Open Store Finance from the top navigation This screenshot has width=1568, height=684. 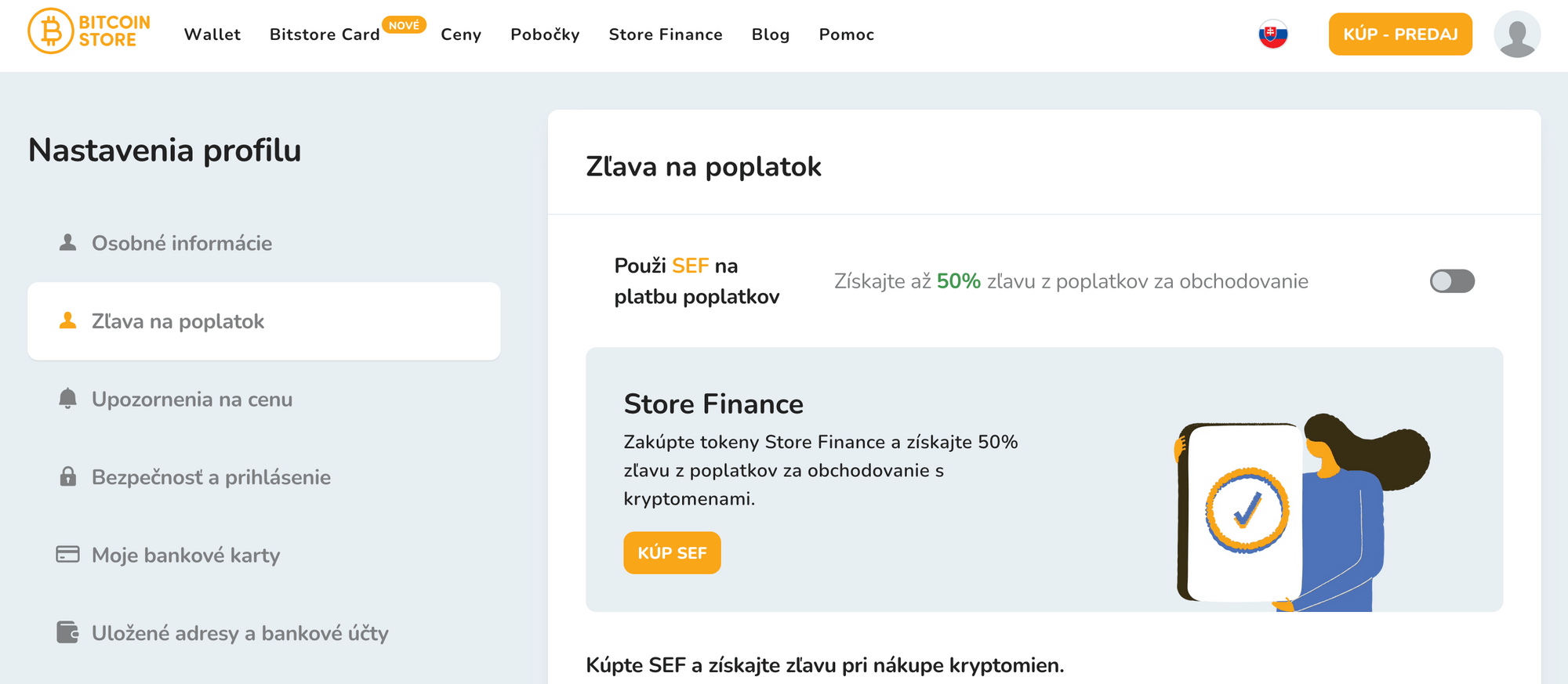(x=666, y=34)
